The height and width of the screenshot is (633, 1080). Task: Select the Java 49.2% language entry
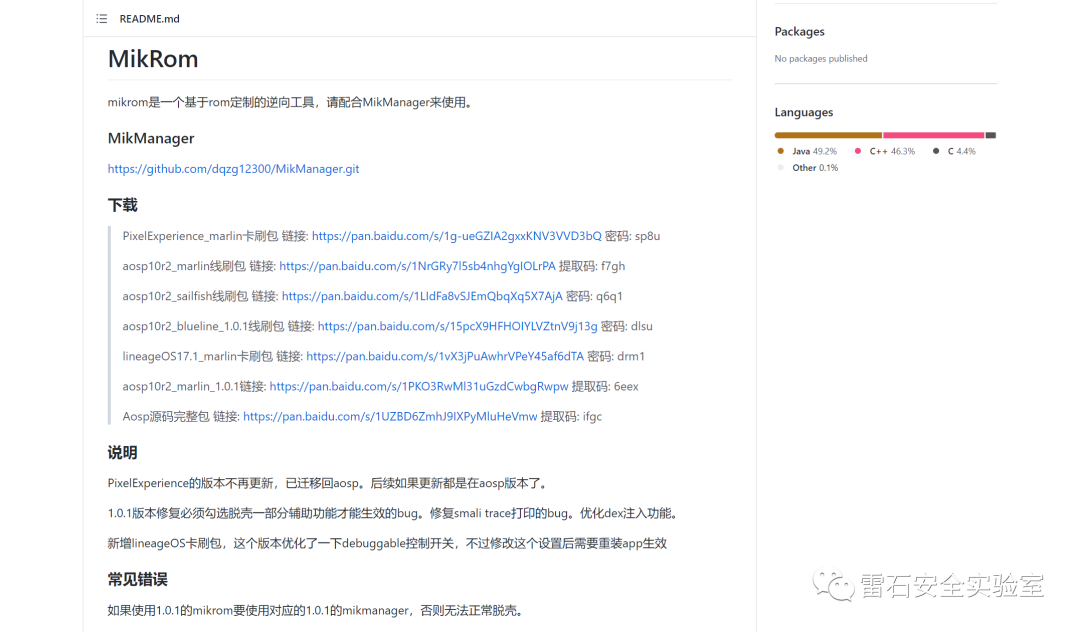tap(807, 152)
